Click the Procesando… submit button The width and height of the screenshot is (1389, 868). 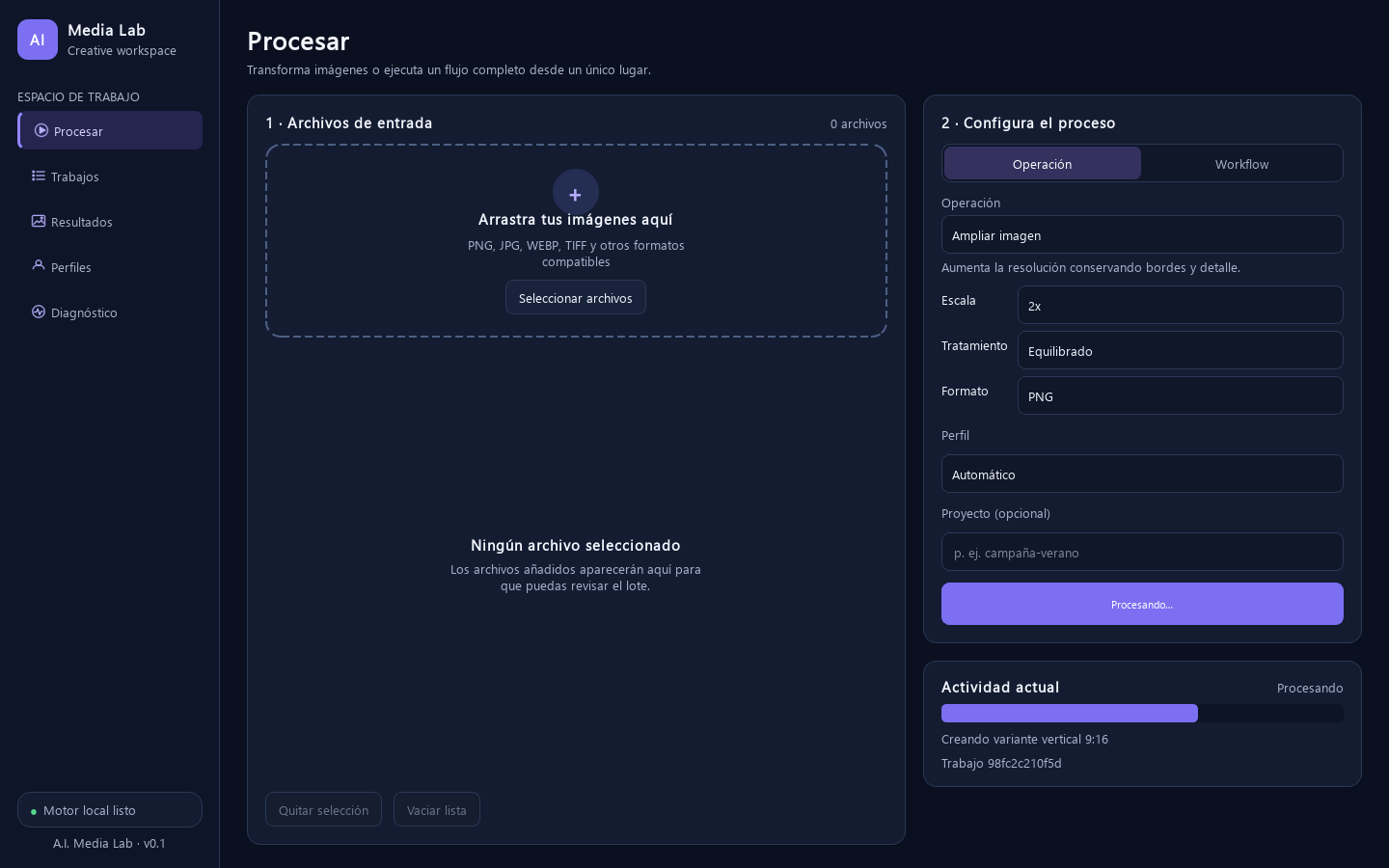[1142, 604]
